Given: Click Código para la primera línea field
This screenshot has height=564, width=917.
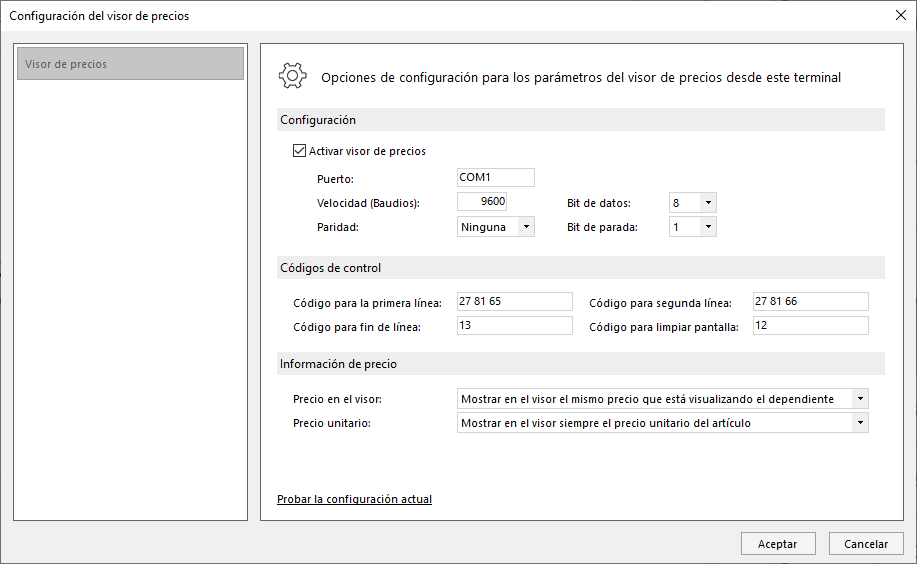Looking at the screenshot, I should pos(515,301).
